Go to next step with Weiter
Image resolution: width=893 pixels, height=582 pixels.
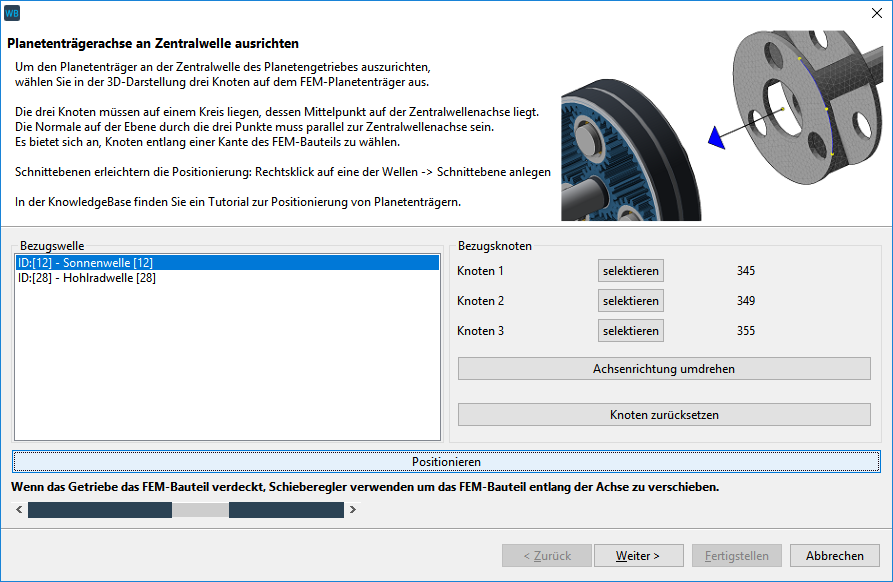pyautogui.click(x=638, y=556)
